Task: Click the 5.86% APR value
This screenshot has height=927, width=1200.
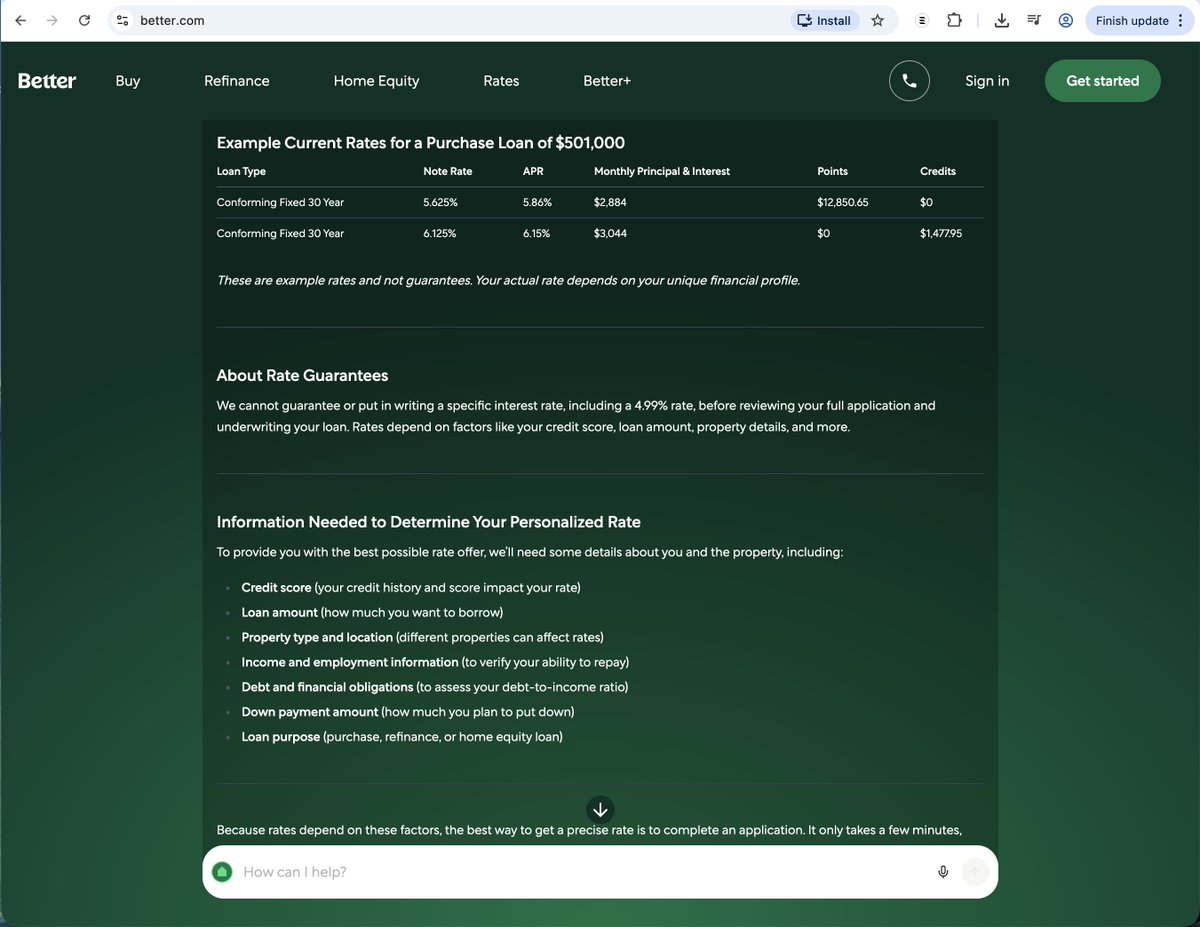Action: tap(537, 202)
